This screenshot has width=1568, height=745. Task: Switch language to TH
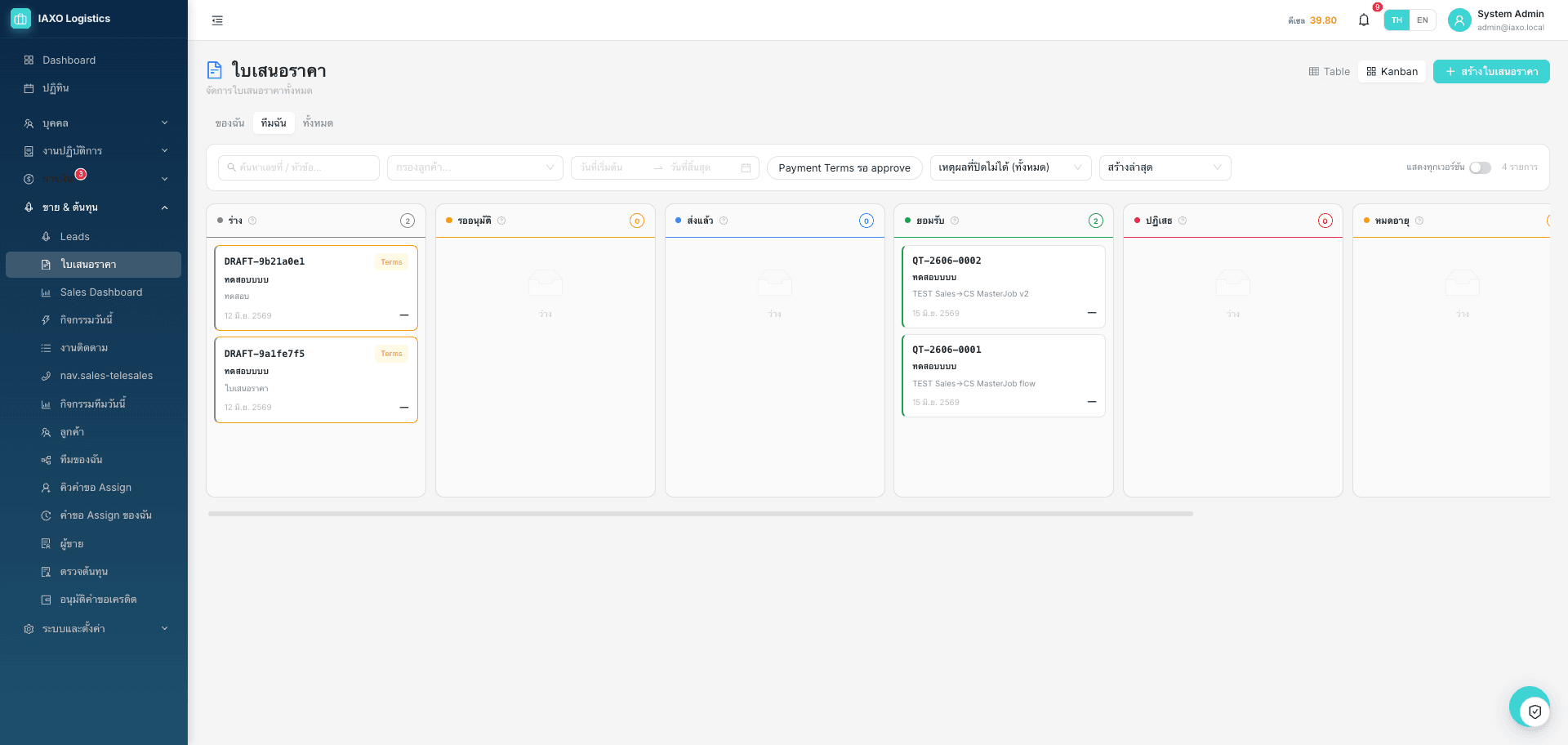tap(1397, 20)
